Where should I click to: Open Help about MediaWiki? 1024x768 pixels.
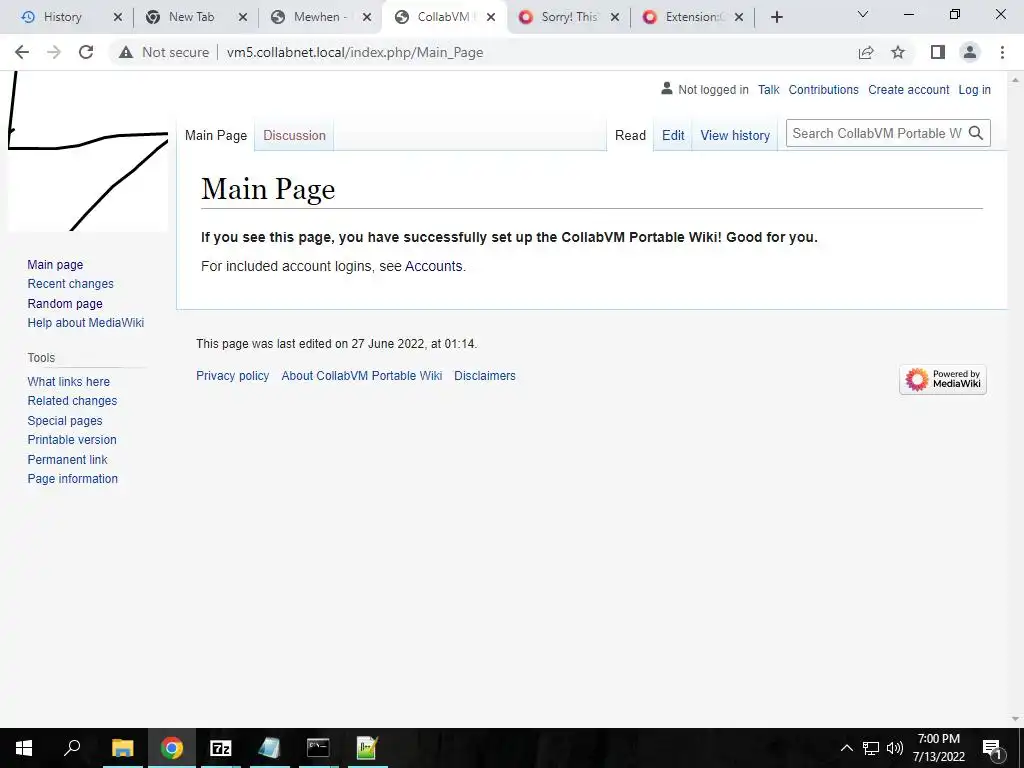86,323
